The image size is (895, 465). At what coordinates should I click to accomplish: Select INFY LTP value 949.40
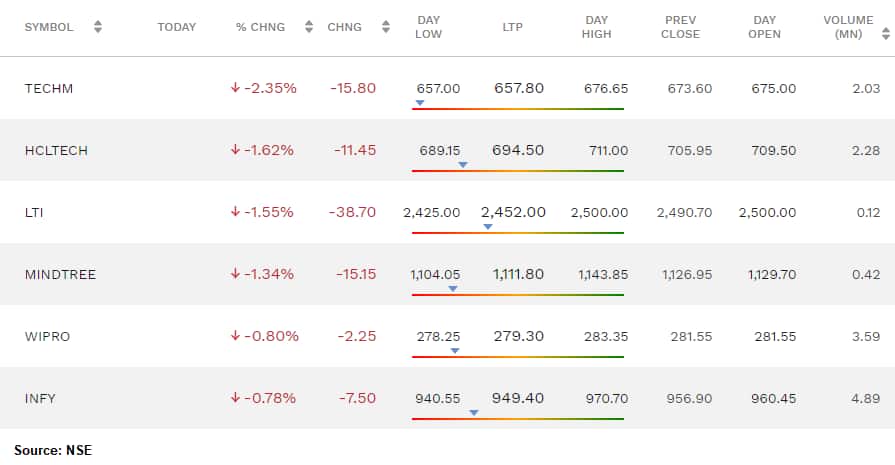(x=518, y=398)
